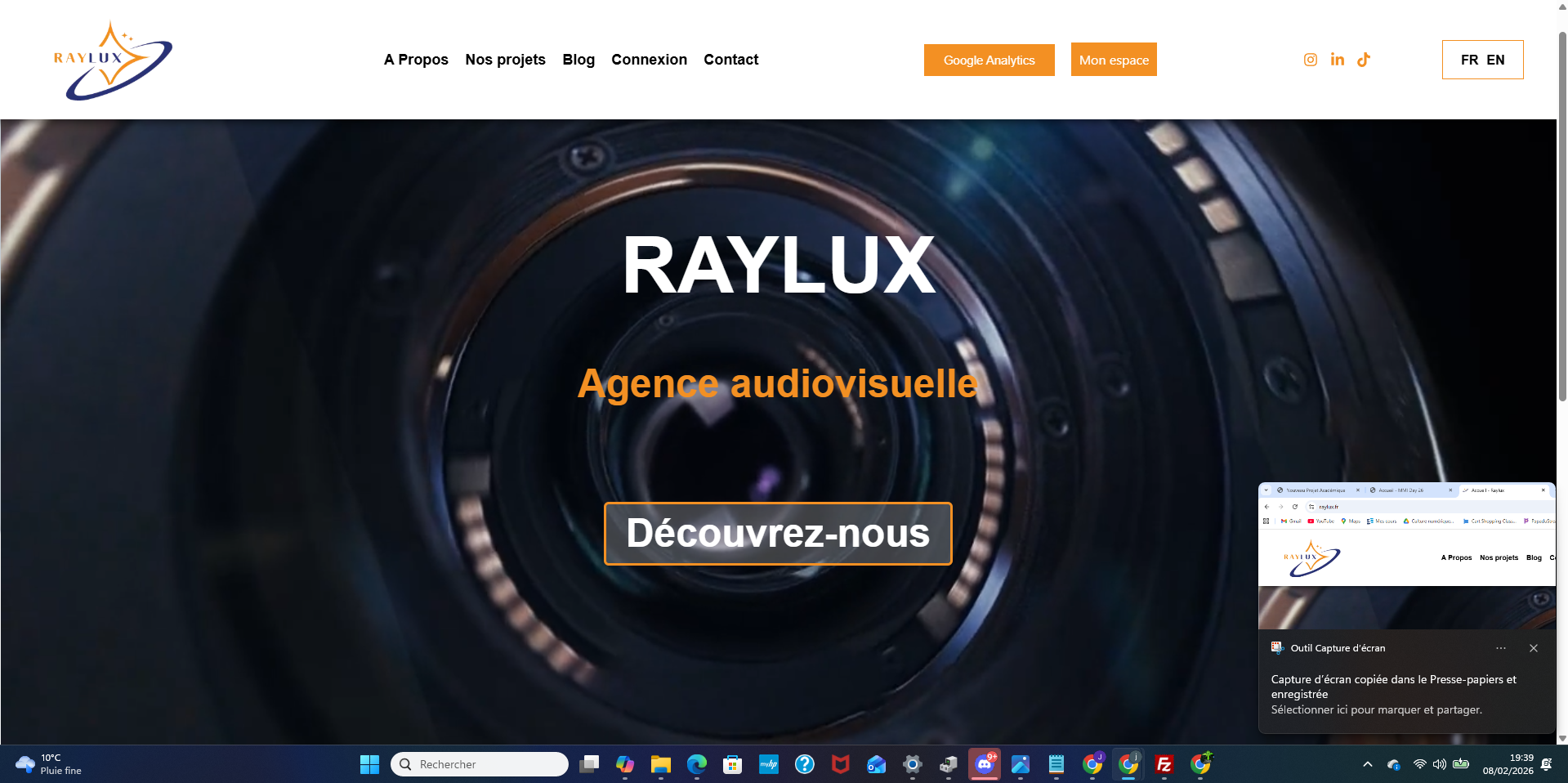Open Raylux TikTok profile icon
Image resolution: width=1568 pixels, height=783 pixels.
click(x=1364, y=60)
